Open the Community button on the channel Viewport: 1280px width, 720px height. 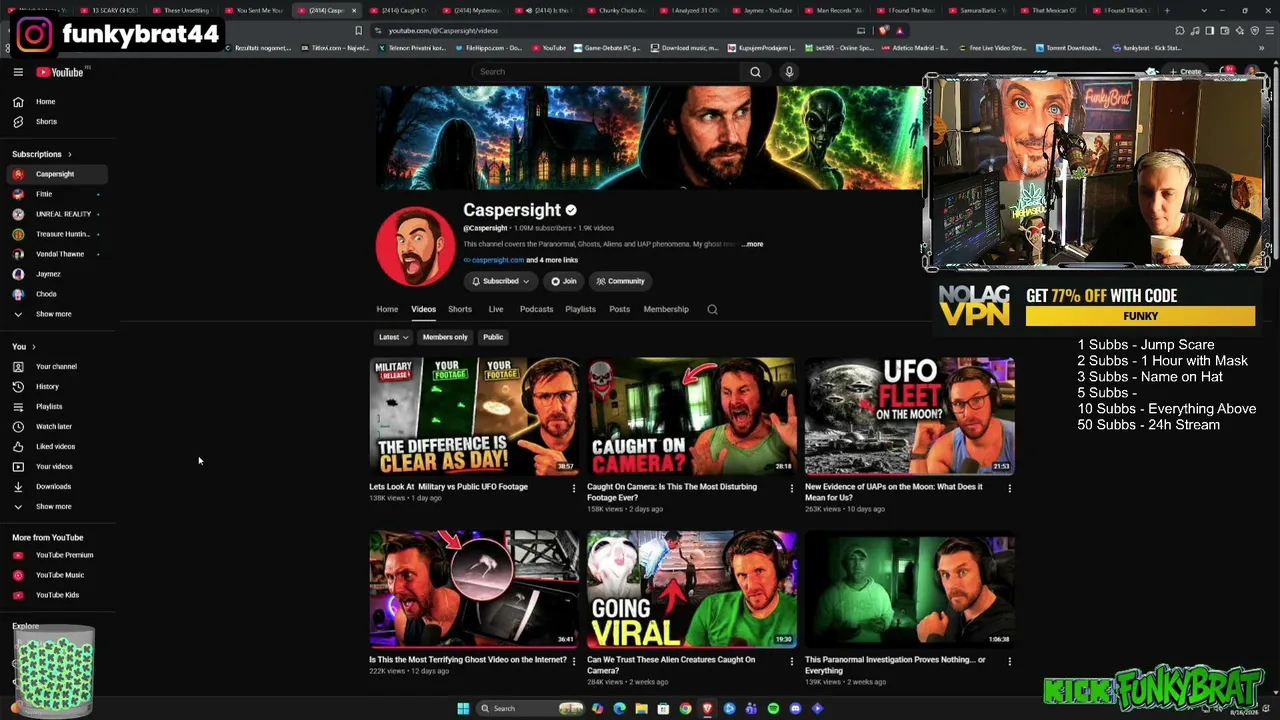point(621,282)
